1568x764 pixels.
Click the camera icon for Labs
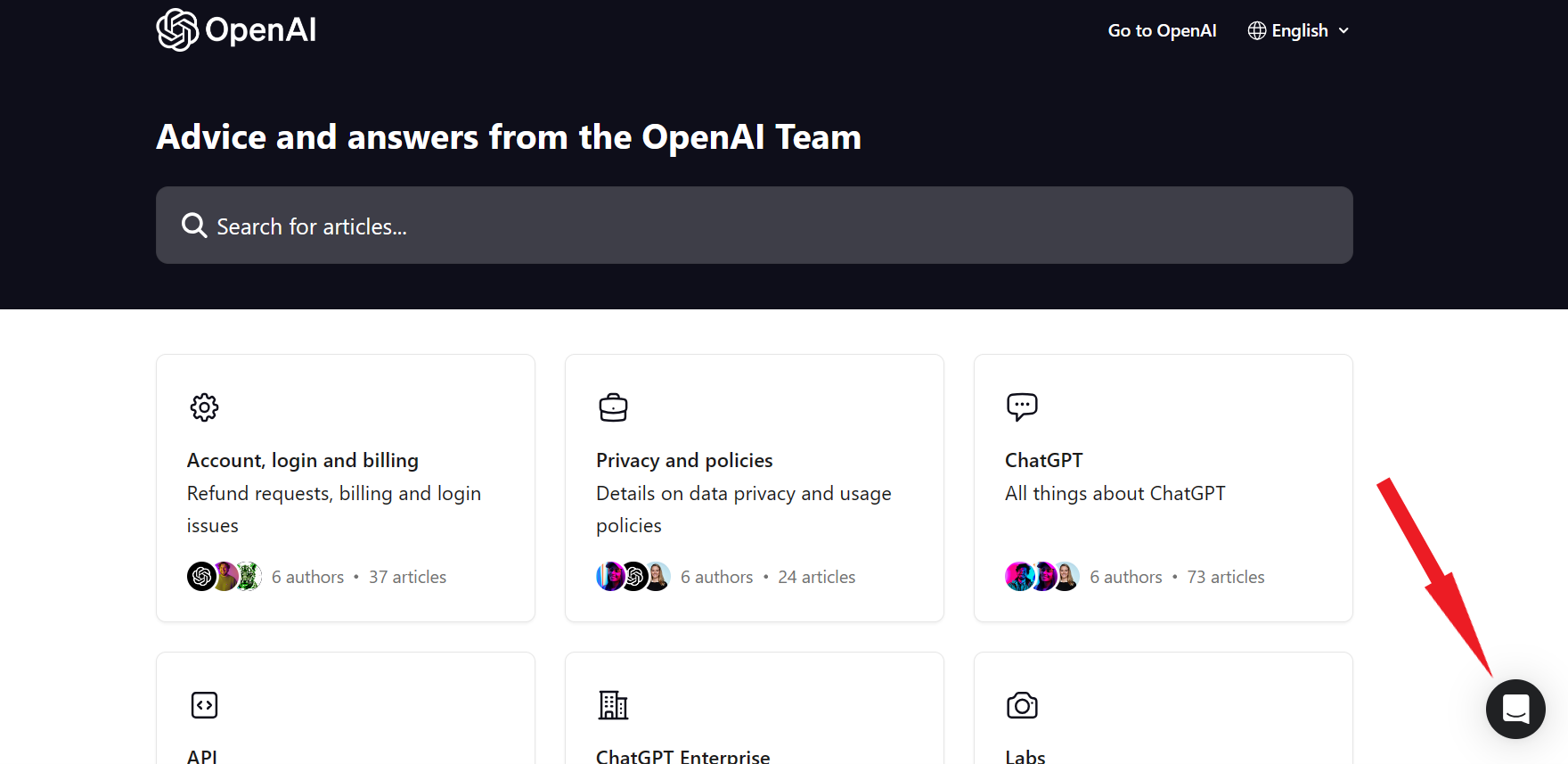[1022, 705]
